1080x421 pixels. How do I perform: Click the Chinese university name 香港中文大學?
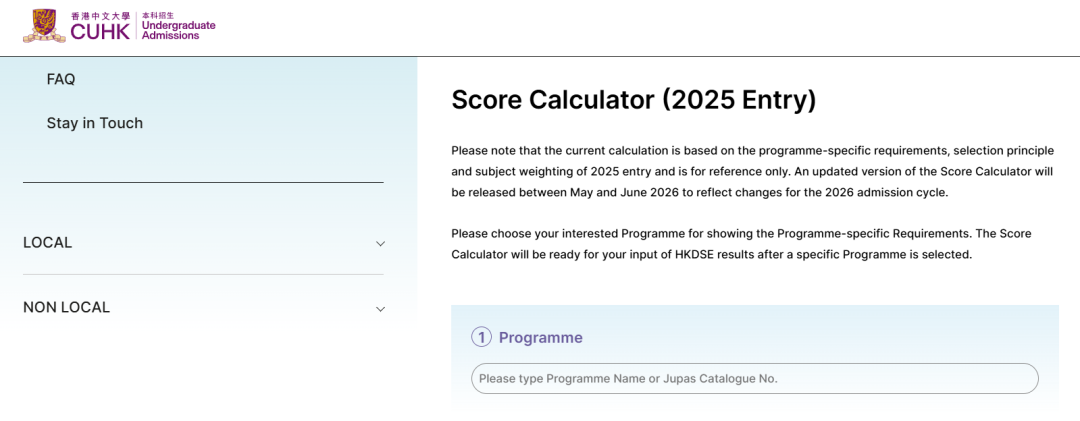(100, 16)
